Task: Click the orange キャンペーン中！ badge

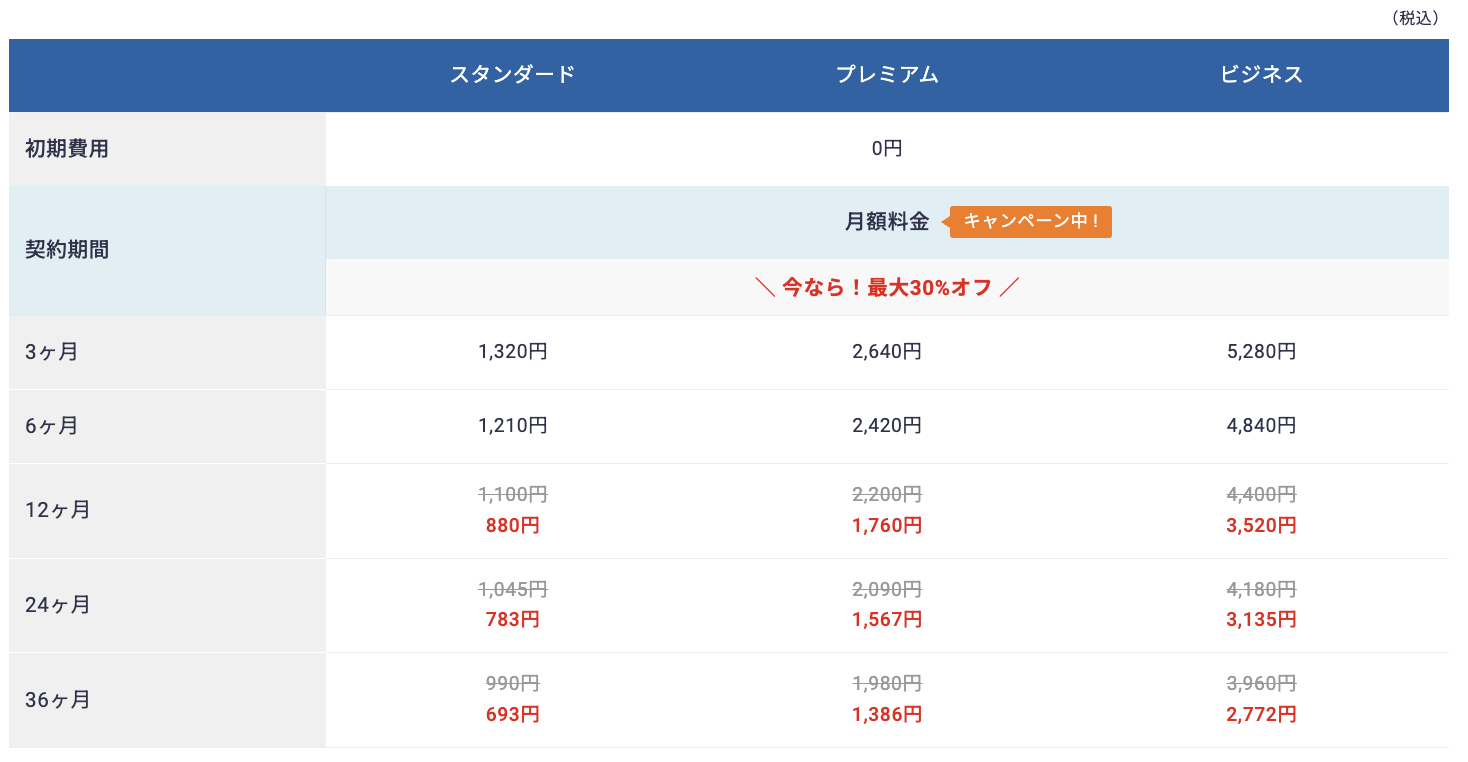Action: click(1030, 222)
